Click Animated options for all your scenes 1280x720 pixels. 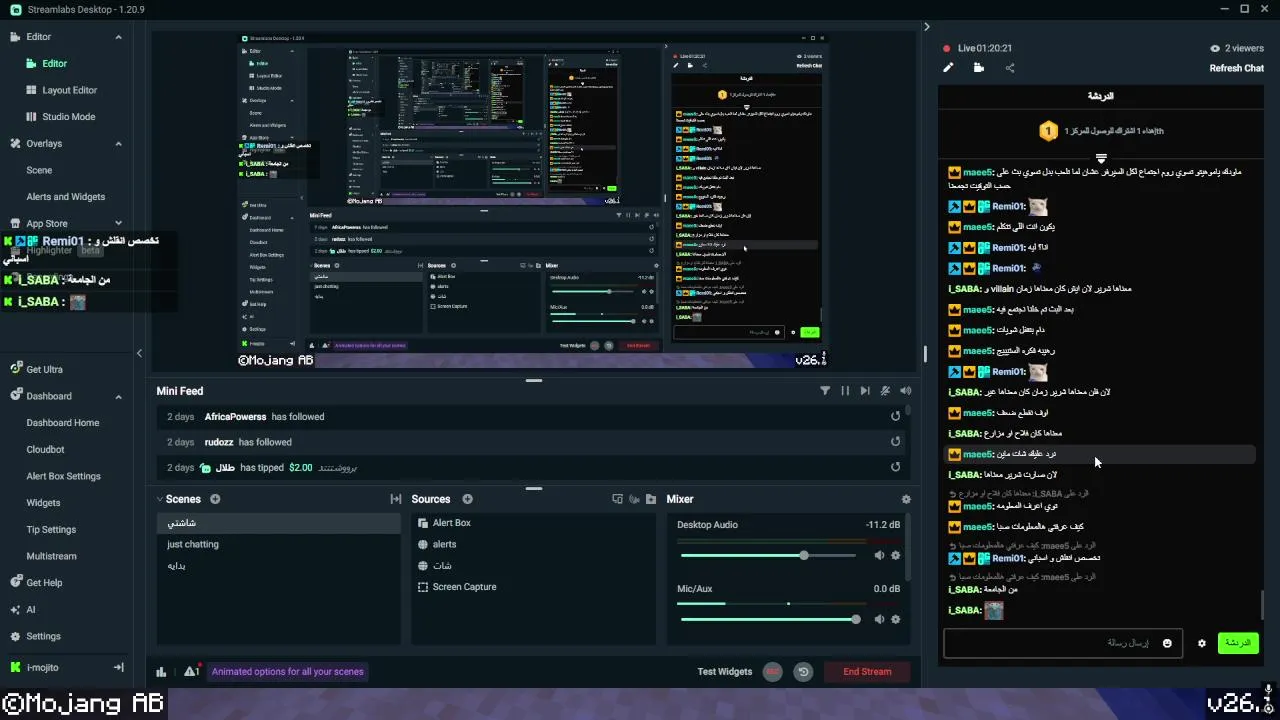click(288, 672)
